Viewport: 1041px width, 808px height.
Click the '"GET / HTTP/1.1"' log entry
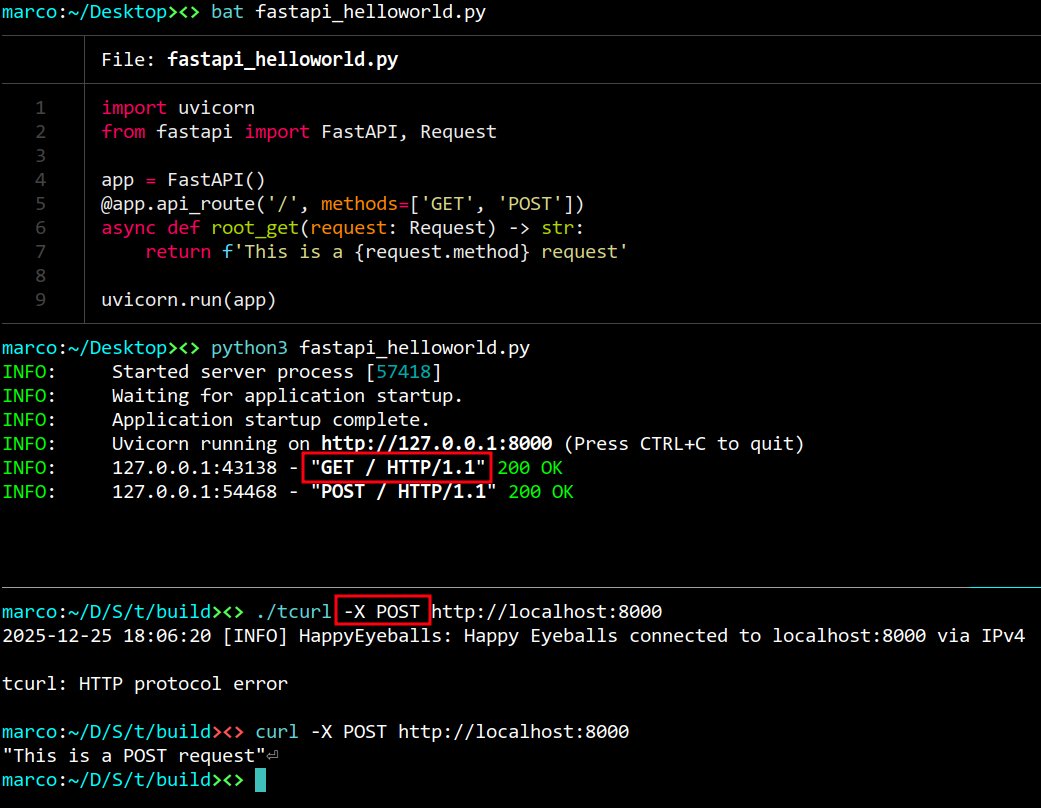click(x=398, y=468)
